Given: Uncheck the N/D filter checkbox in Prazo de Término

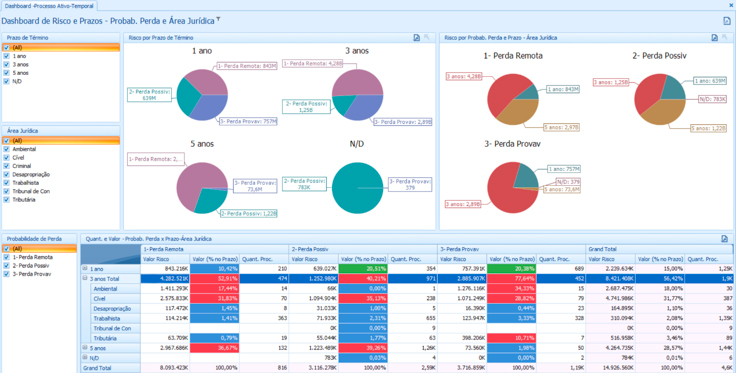Looking at the screenshot, I should pyautogui.click(x=7, y=81).
